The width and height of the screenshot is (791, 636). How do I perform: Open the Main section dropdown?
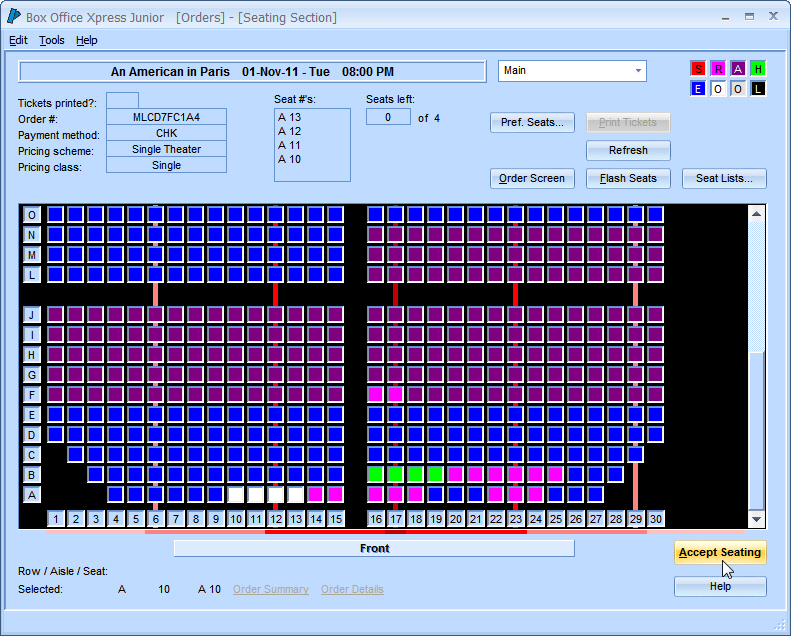tap(638, 71)
